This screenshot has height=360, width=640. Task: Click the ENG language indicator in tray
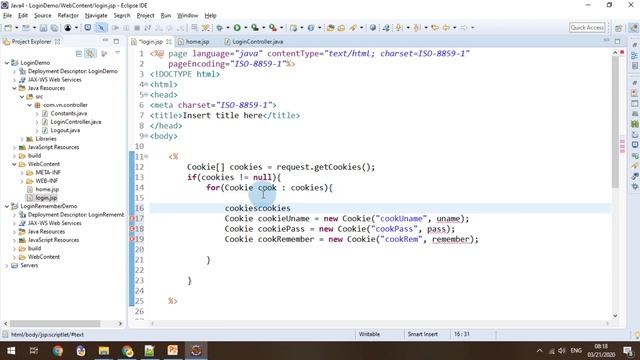coord(576,351)
